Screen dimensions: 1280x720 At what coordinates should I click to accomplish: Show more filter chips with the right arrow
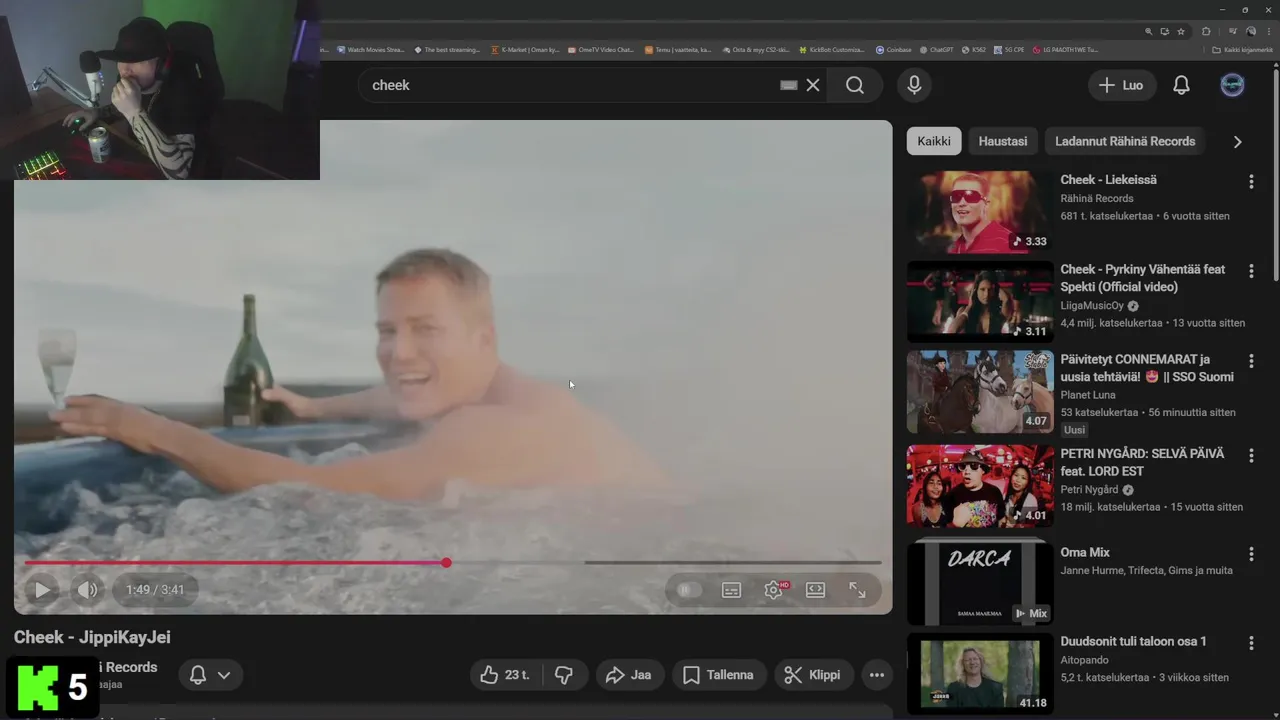pyautogui.click(x=1237, y=142)
